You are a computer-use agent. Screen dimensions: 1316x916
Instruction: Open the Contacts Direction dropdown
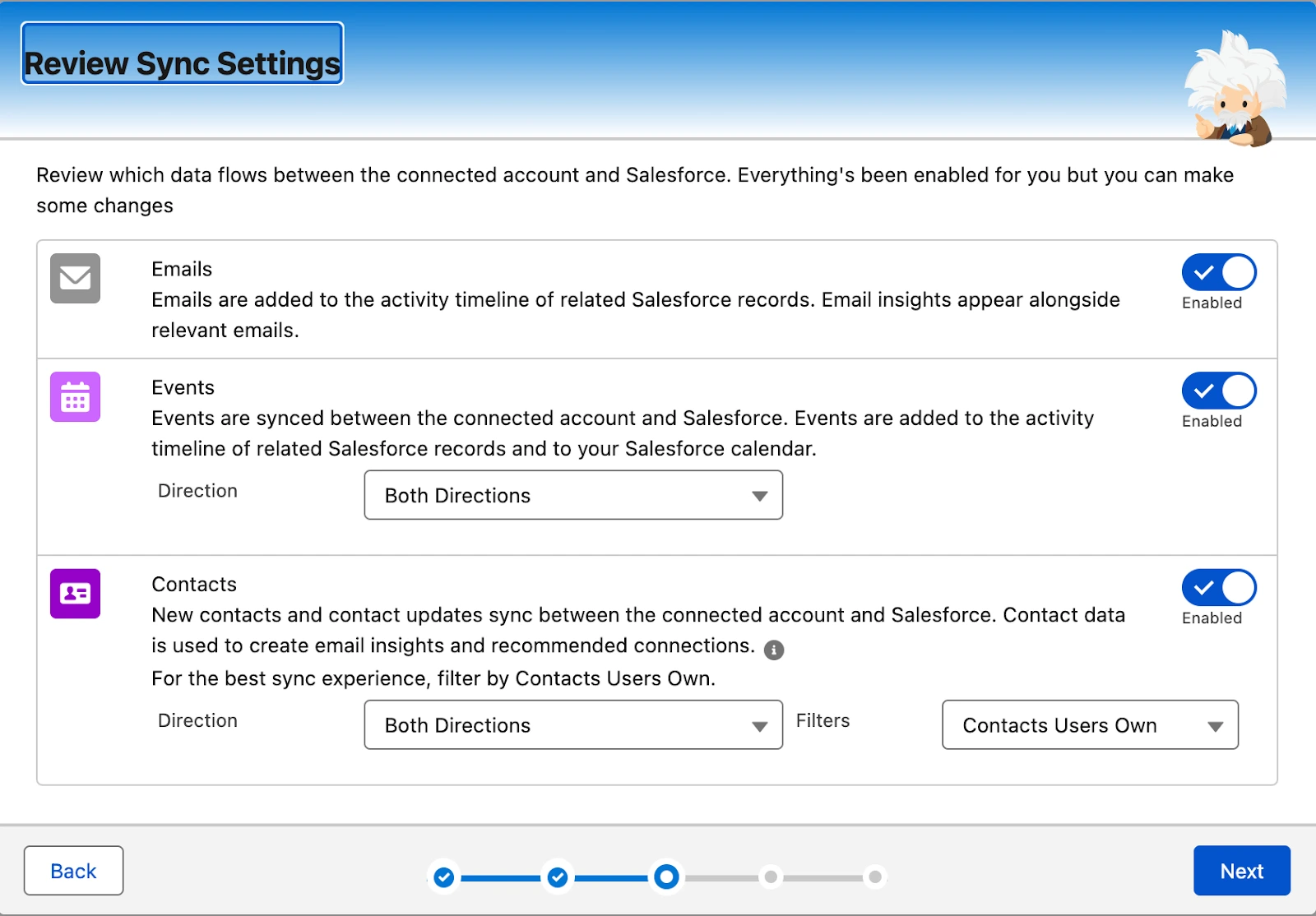pyautogui.click(x=573, y=724)
